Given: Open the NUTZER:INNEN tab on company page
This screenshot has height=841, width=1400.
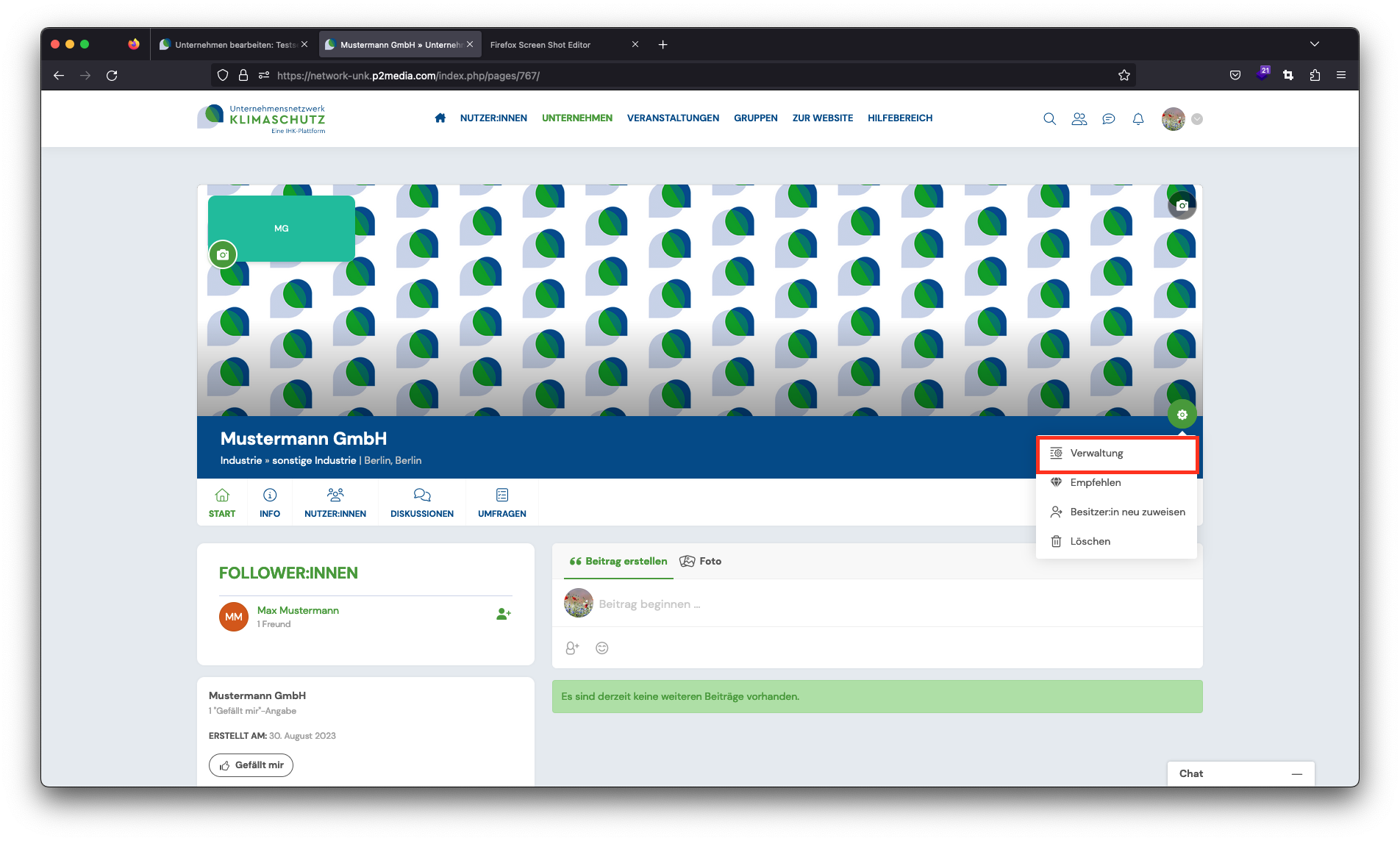Looking at the screenshot, I should [x=335, y=503].
